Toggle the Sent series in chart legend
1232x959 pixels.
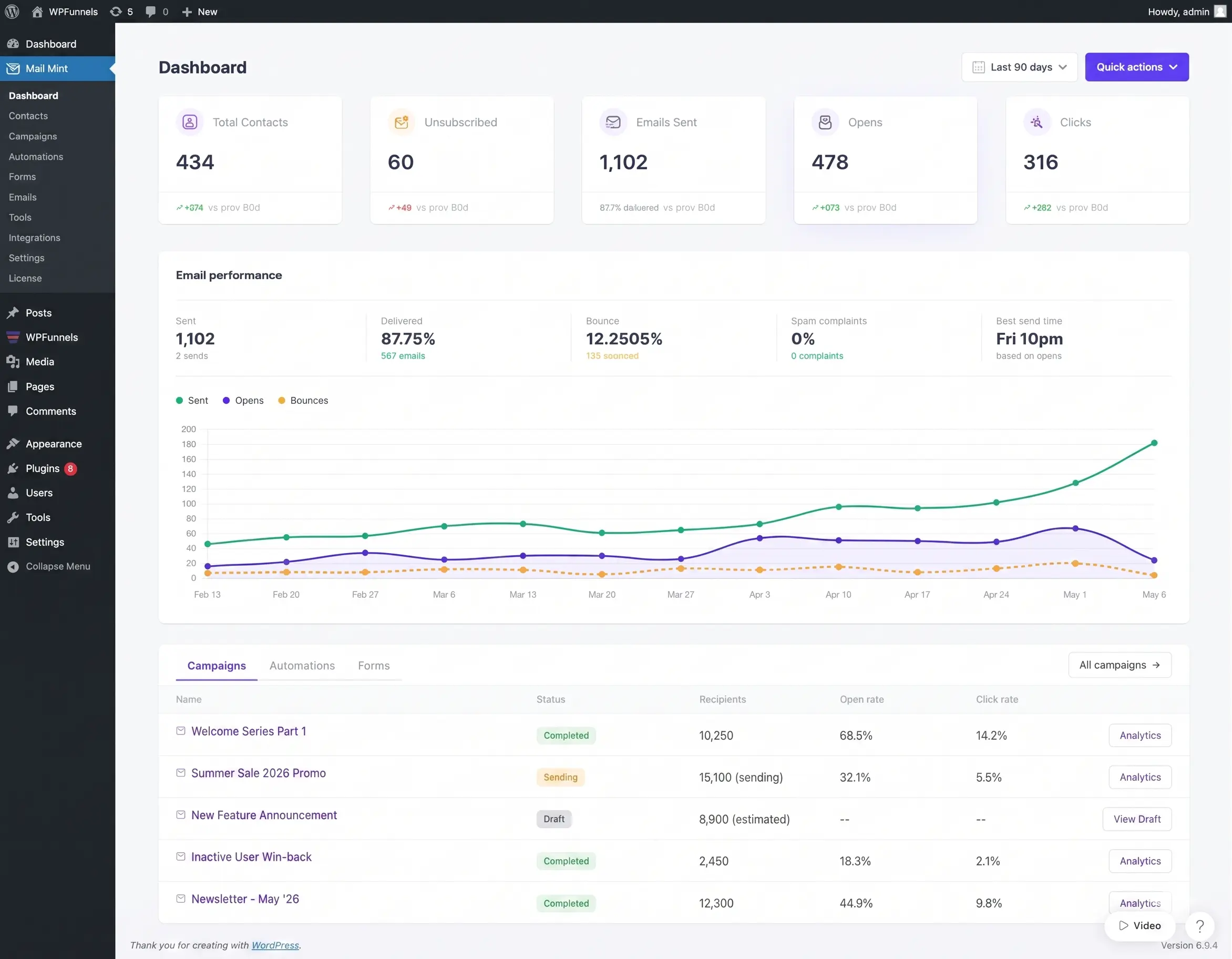192,400
